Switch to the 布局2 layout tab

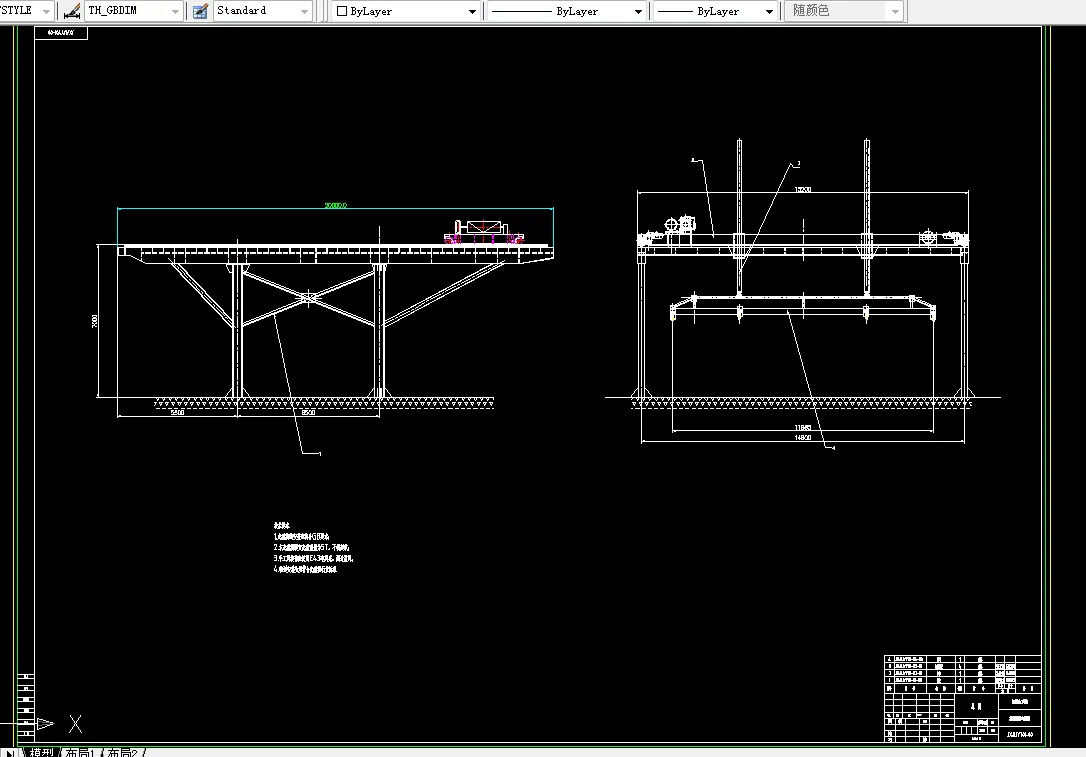tap(123, 752)
